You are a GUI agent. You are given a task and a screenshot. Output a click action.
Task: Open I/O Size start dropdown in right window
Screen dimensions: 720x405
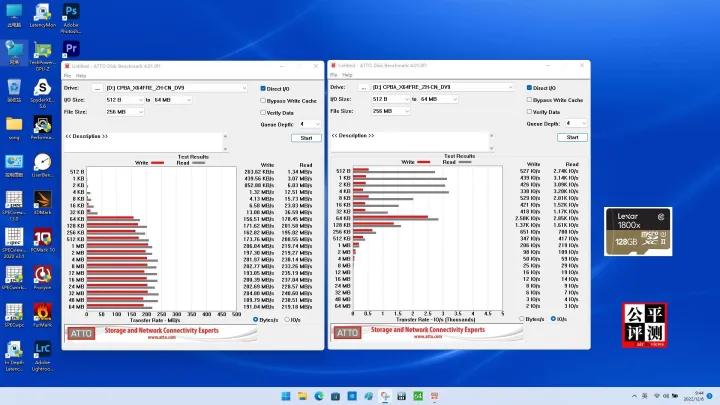click(x=391, y=99)
